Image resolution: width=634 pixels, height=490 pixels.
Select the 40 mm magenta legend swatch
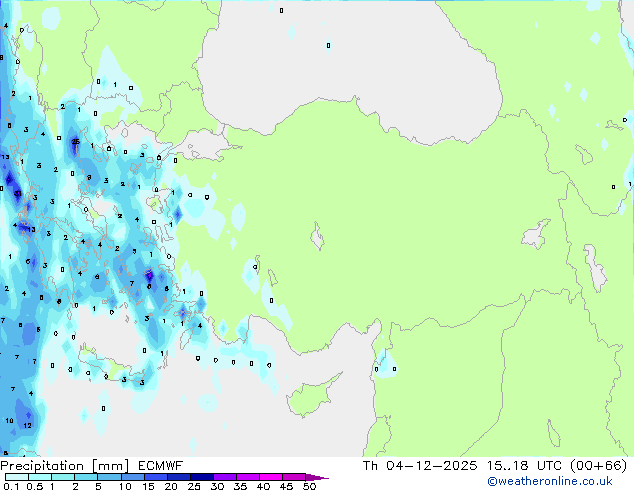(x=272, y=477)
